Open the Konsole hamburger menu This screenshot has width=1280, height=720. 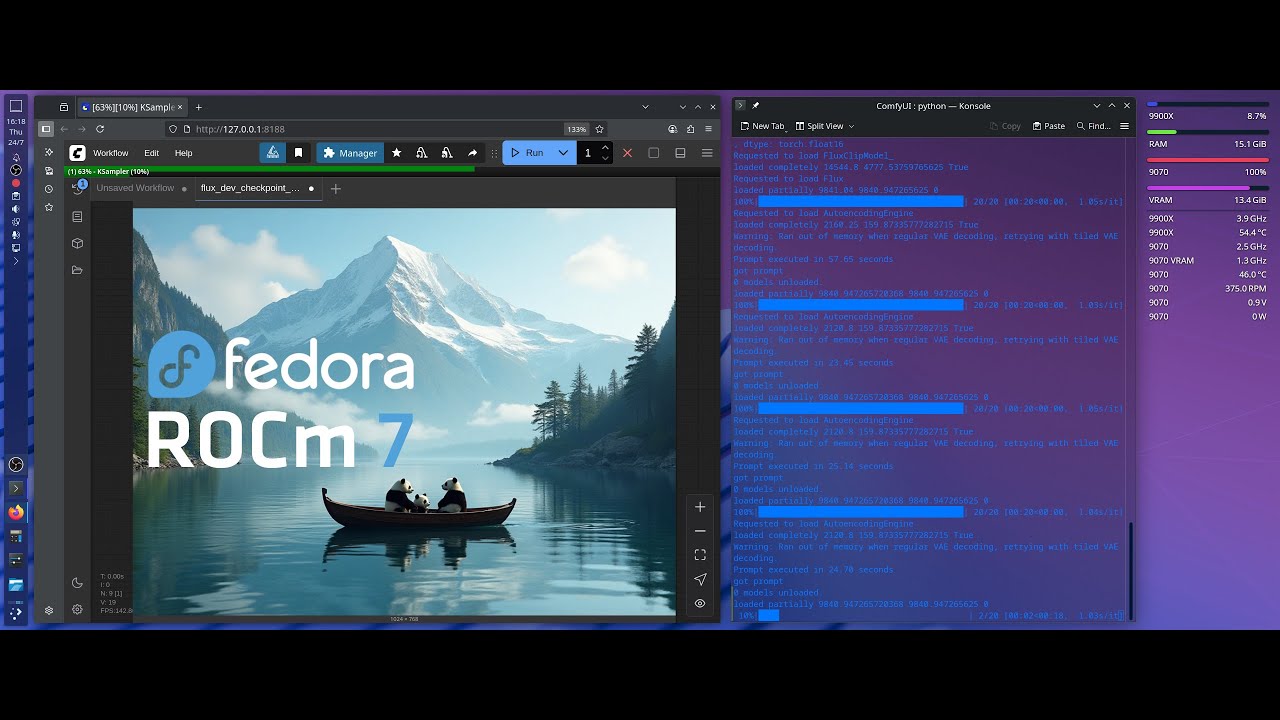point(1125,126)
